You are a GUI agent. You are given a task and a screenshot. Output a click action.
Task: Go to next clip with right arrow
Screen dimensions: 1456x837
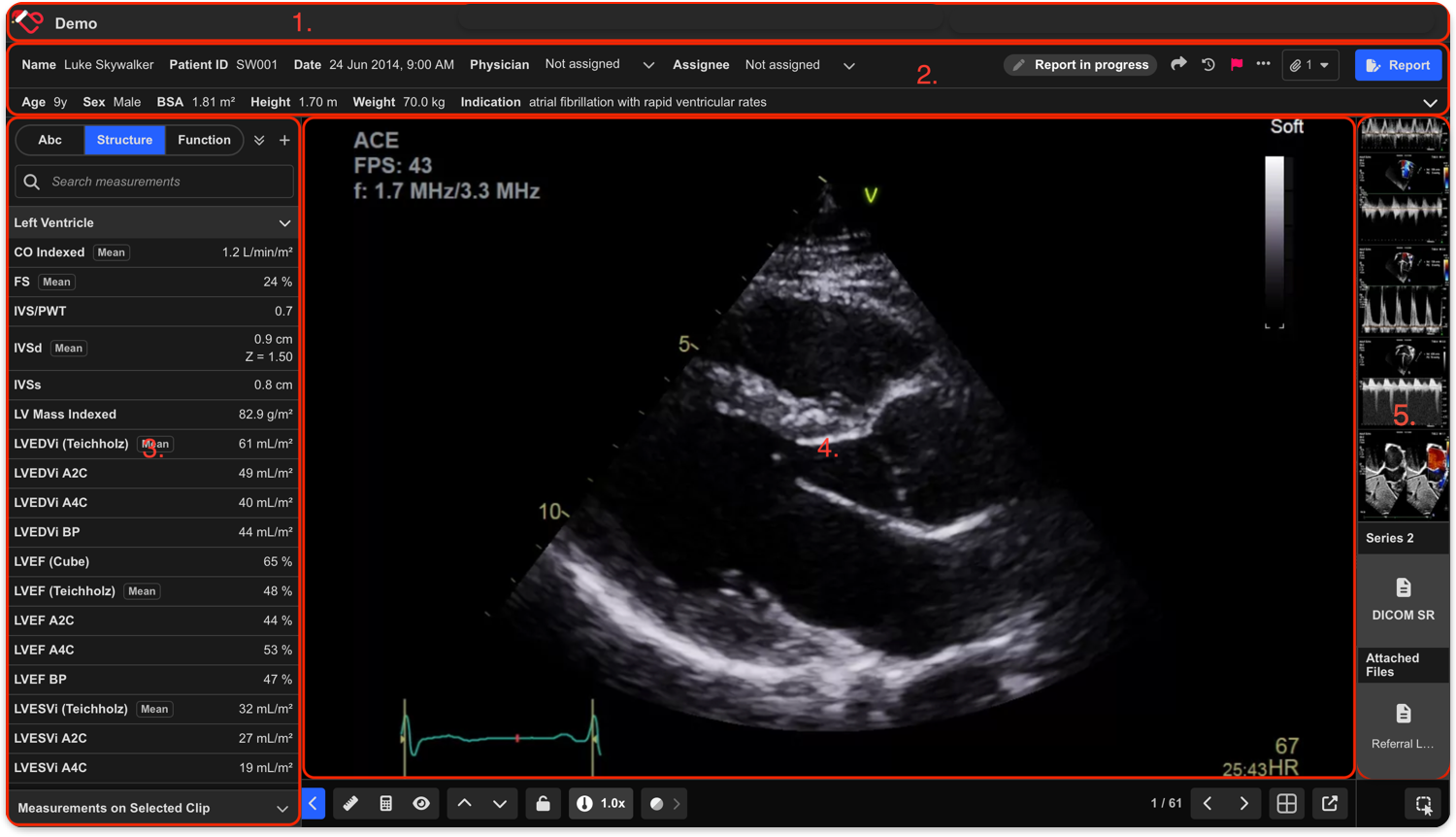point(1244,804)
